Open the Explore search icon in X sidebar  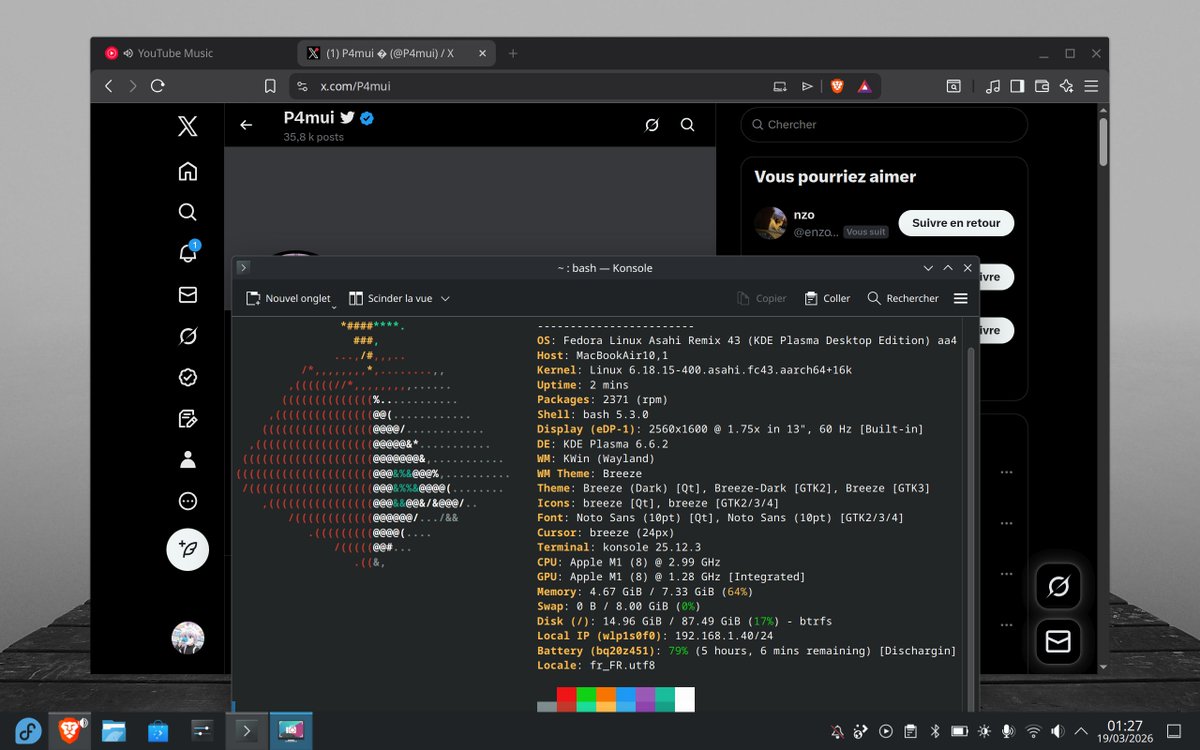tap(187, 212)
